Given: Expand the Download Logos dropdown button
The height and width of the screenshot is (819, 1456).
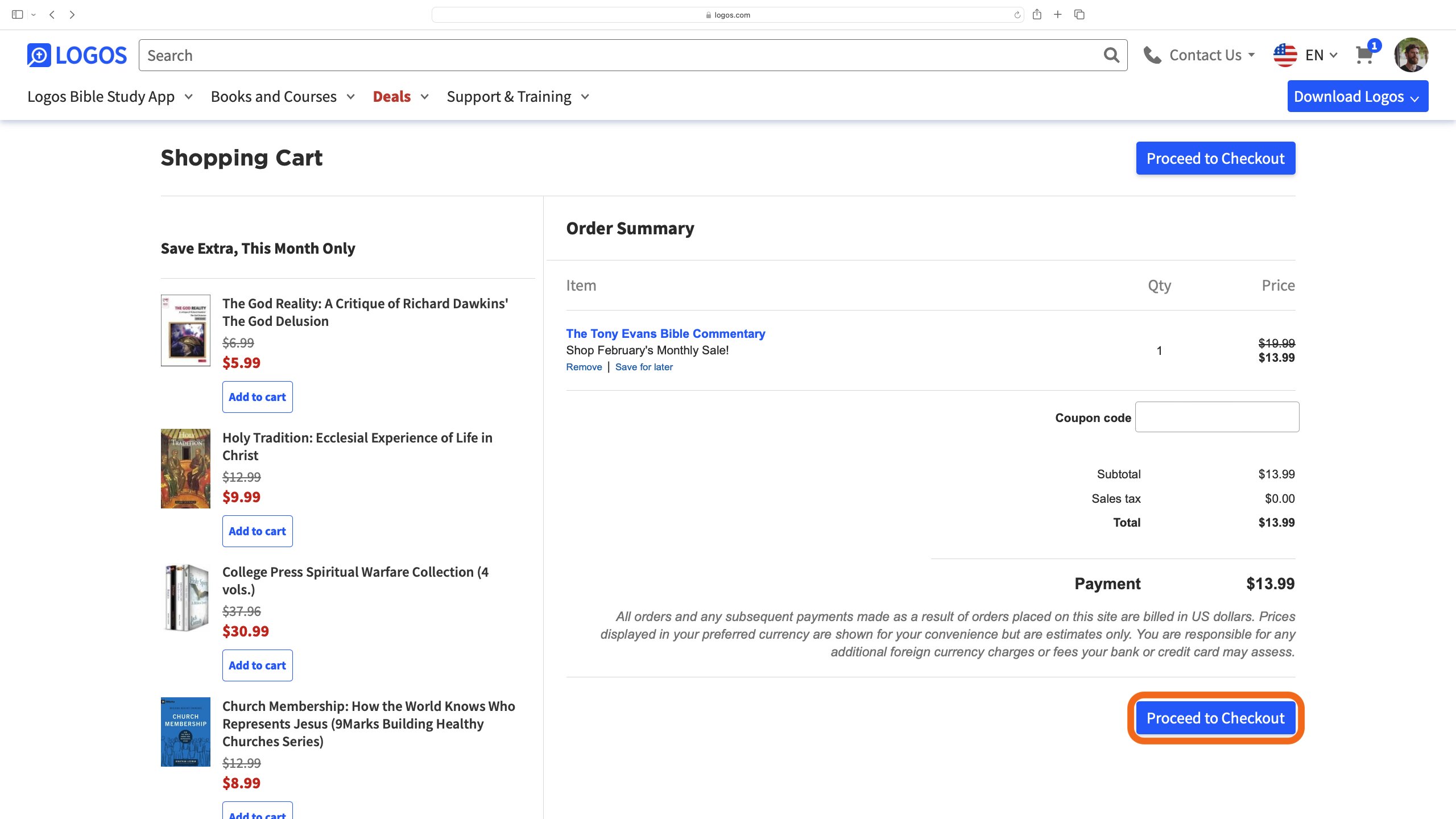Looking at the screenshot, I should coord(1357,97).
